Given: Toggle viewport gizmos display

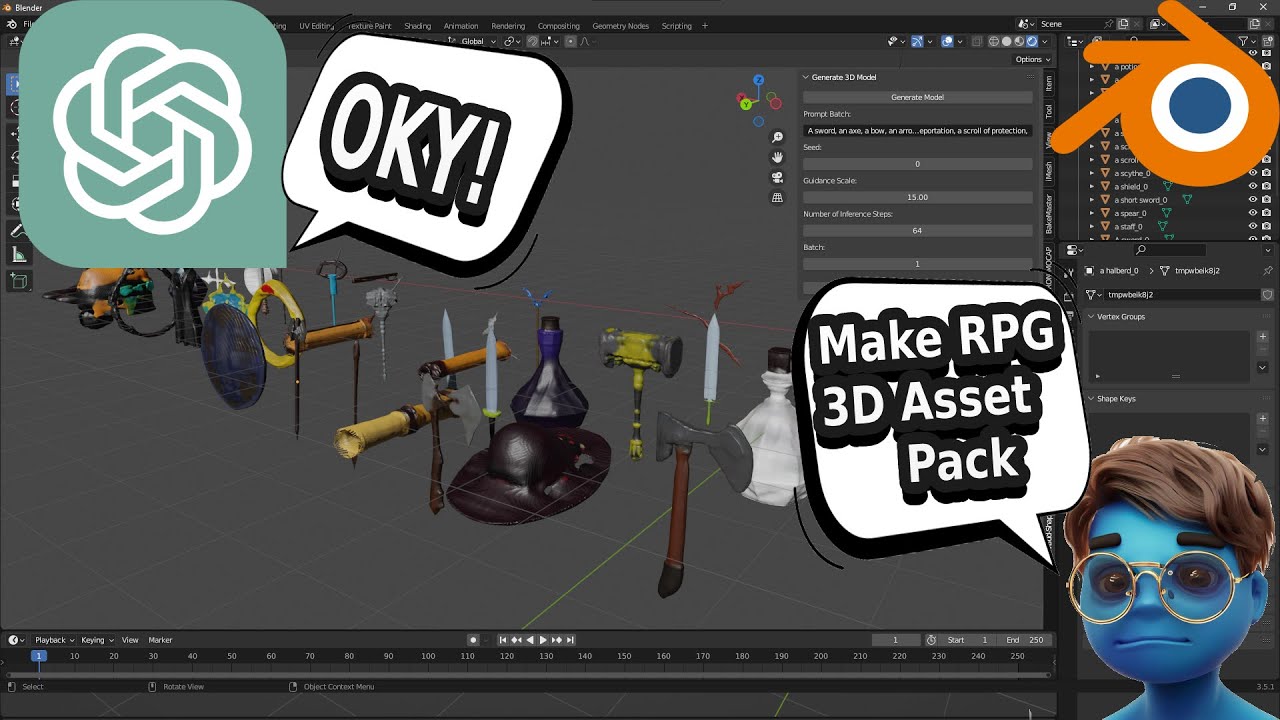Looking at the screenshot, I should click(x=917, y=41).
